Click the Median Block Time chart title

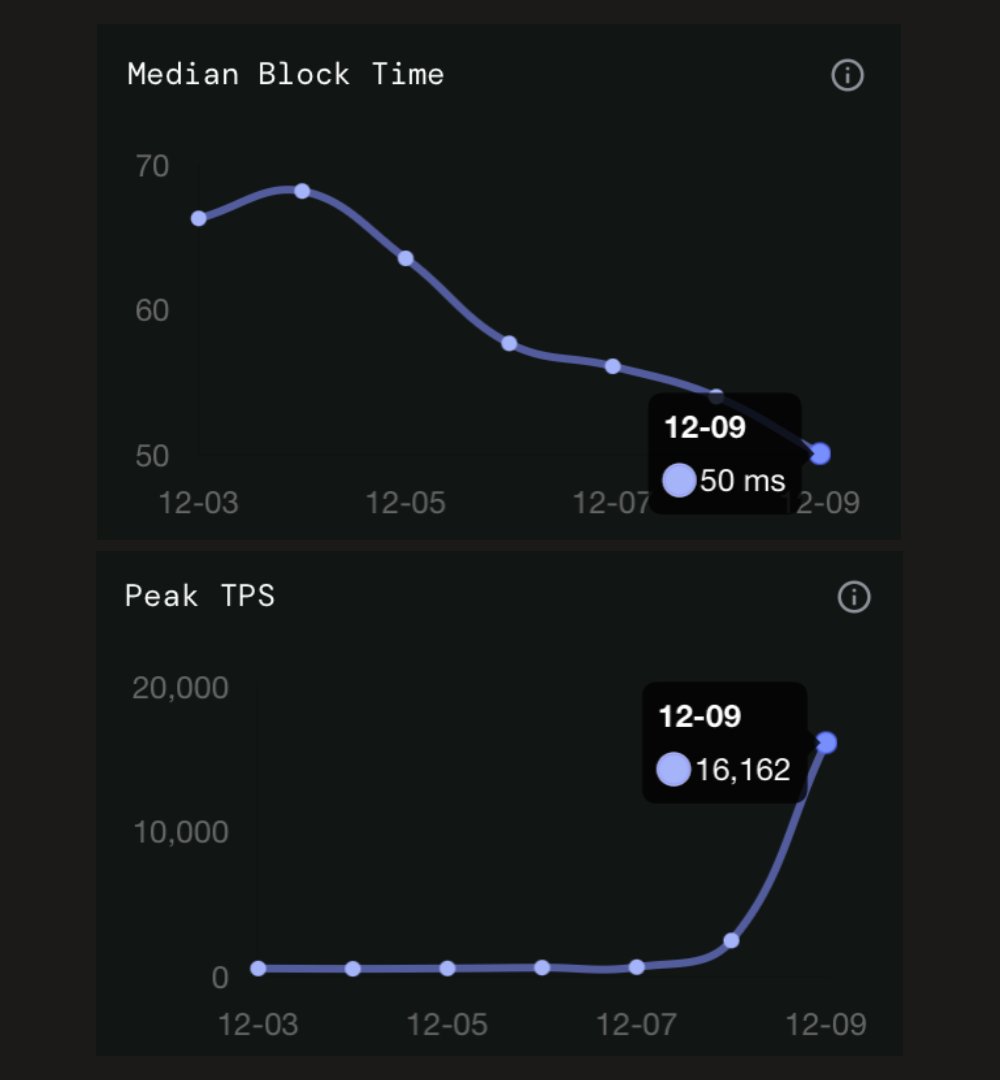(286, 75)
